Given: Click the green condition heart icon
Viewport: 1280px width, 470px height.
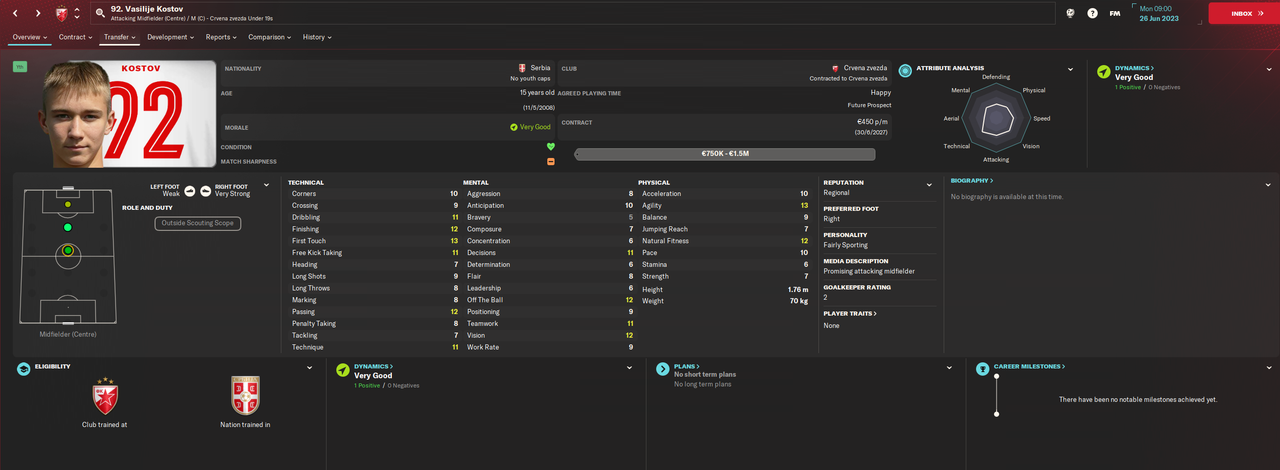Looking at the screenshot, I should [x=550, y=147].
